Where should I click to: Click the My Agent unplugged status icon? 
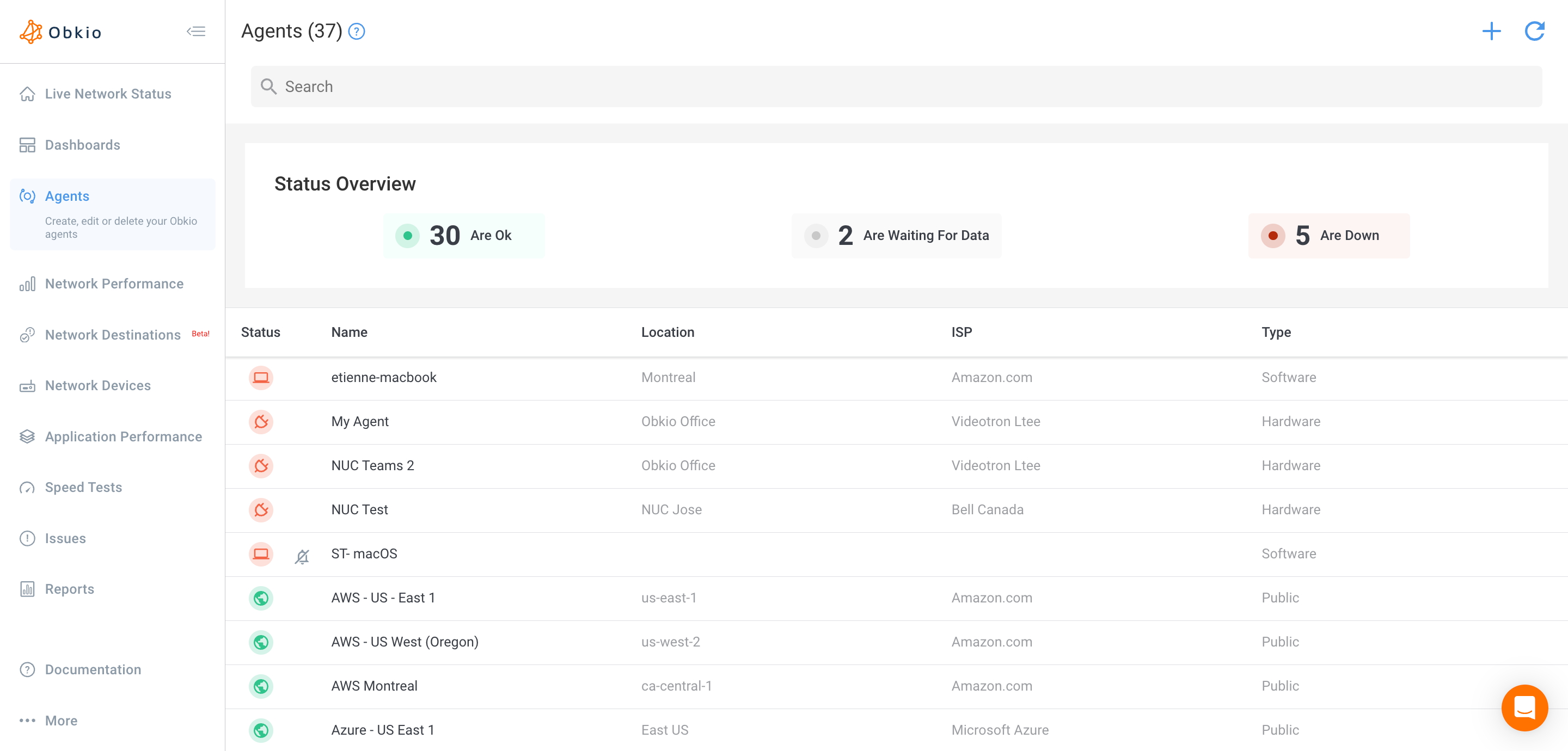(261, 421)
